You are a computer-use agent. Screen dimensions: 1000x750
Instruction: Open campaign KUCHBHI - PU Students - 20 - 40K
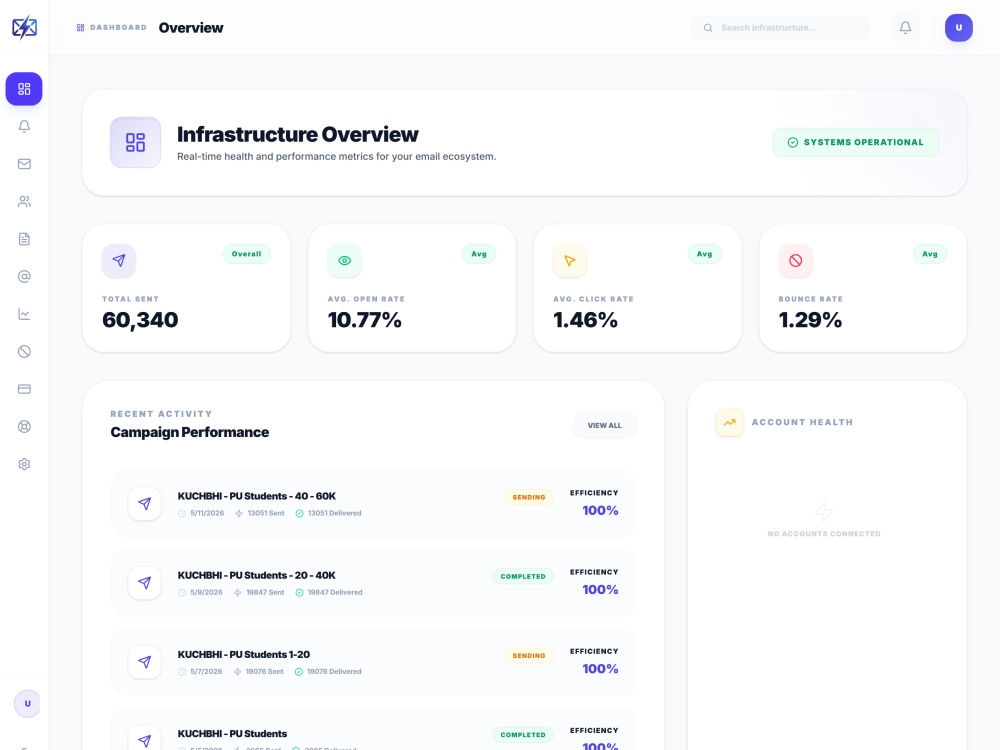coord(256,575)
